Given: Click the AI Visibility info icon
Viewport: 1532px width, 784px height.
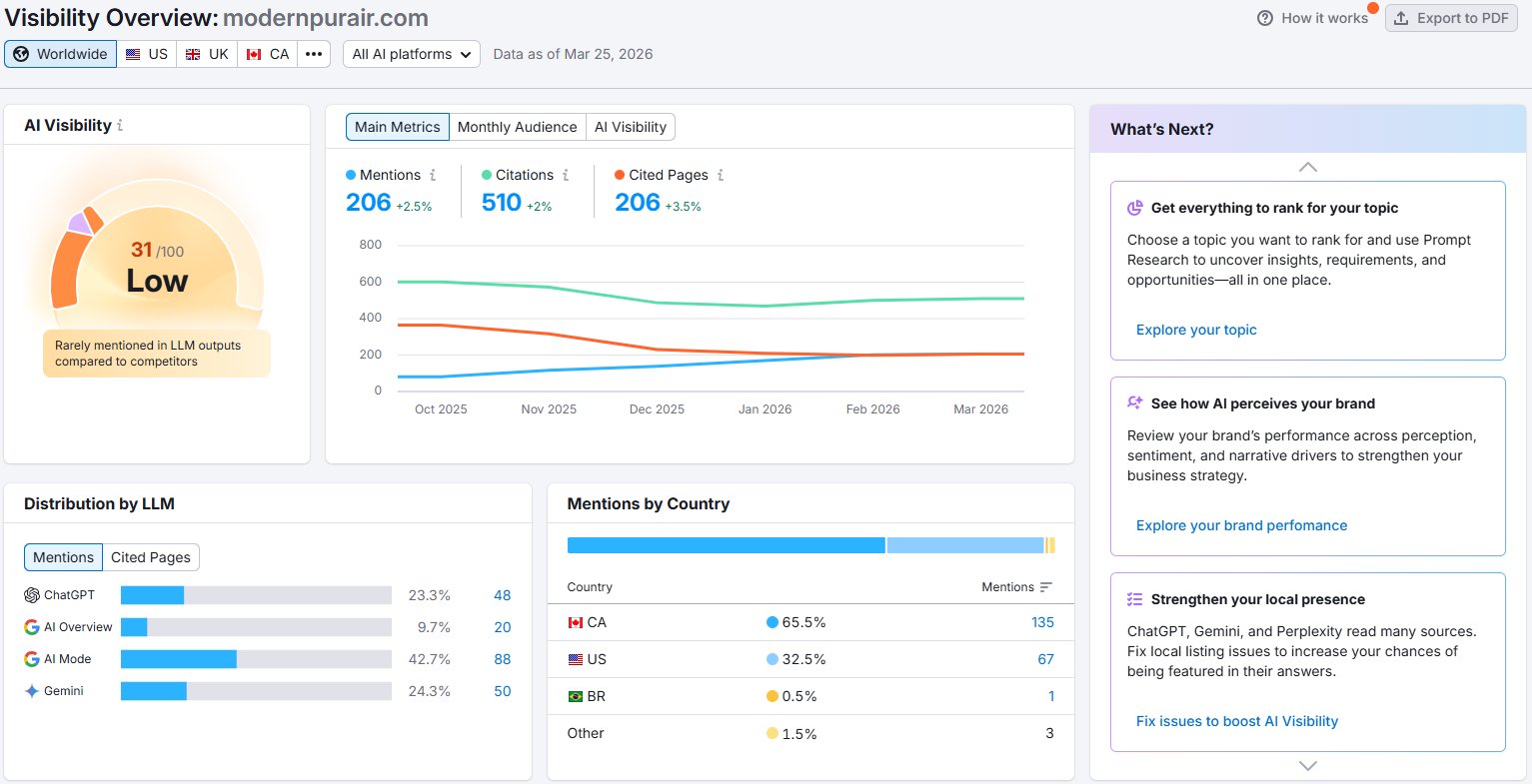Looking at the screenshot, I should (x=120, y=126).
